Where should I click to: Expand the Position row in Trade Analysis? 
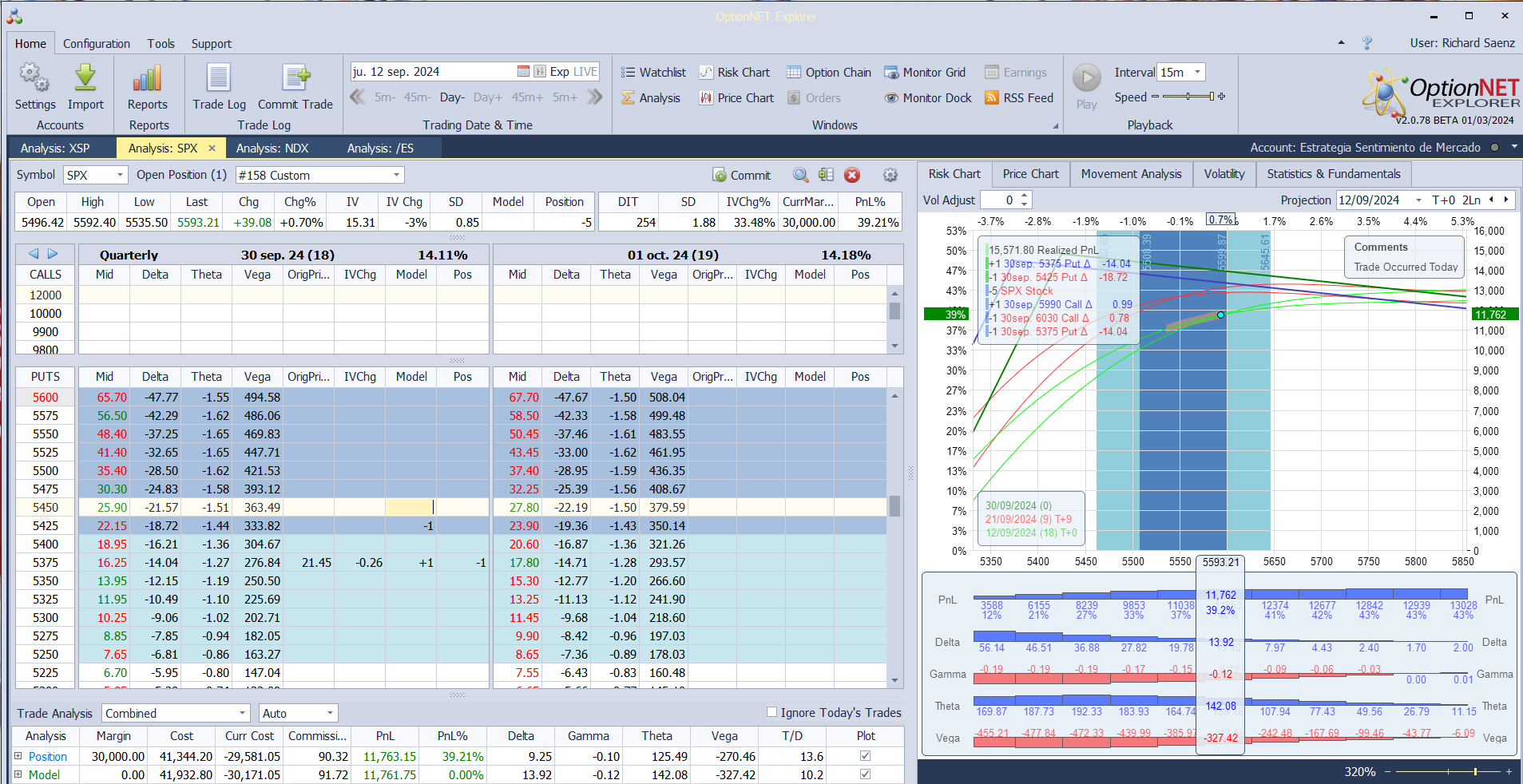pyautogui.click(x=18, y=756)
